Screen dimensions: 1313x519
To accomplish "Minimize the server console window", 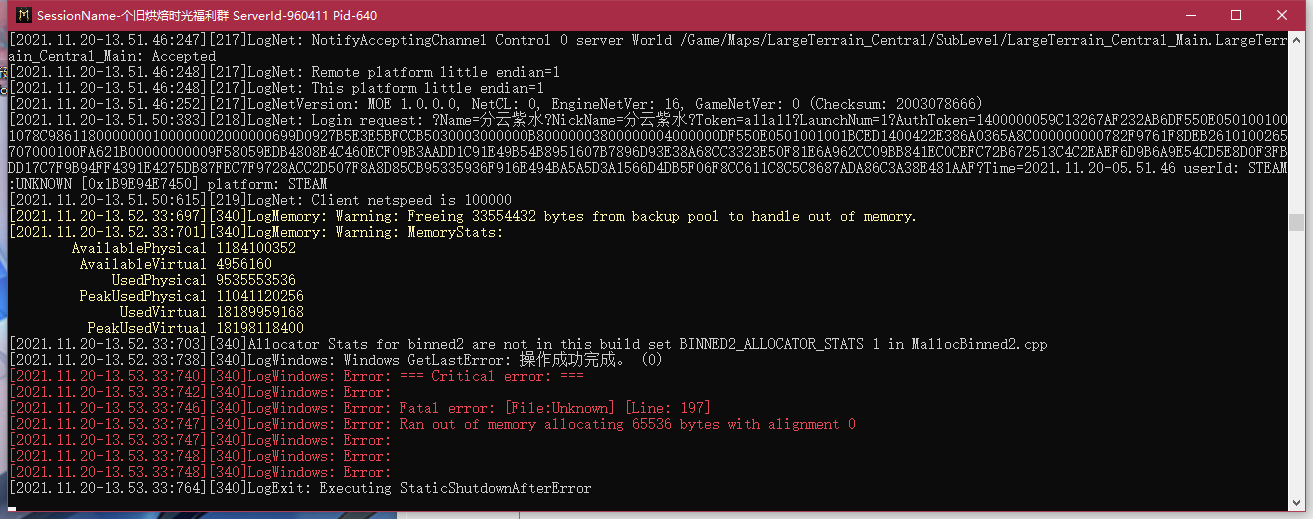I will point(1189,15).
